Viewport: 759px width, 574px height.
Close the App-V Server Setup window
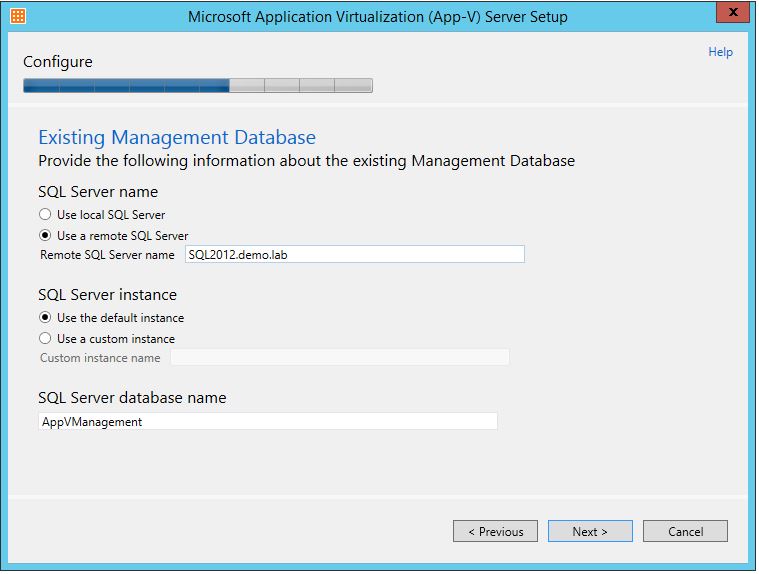click(x=733, y=12)
